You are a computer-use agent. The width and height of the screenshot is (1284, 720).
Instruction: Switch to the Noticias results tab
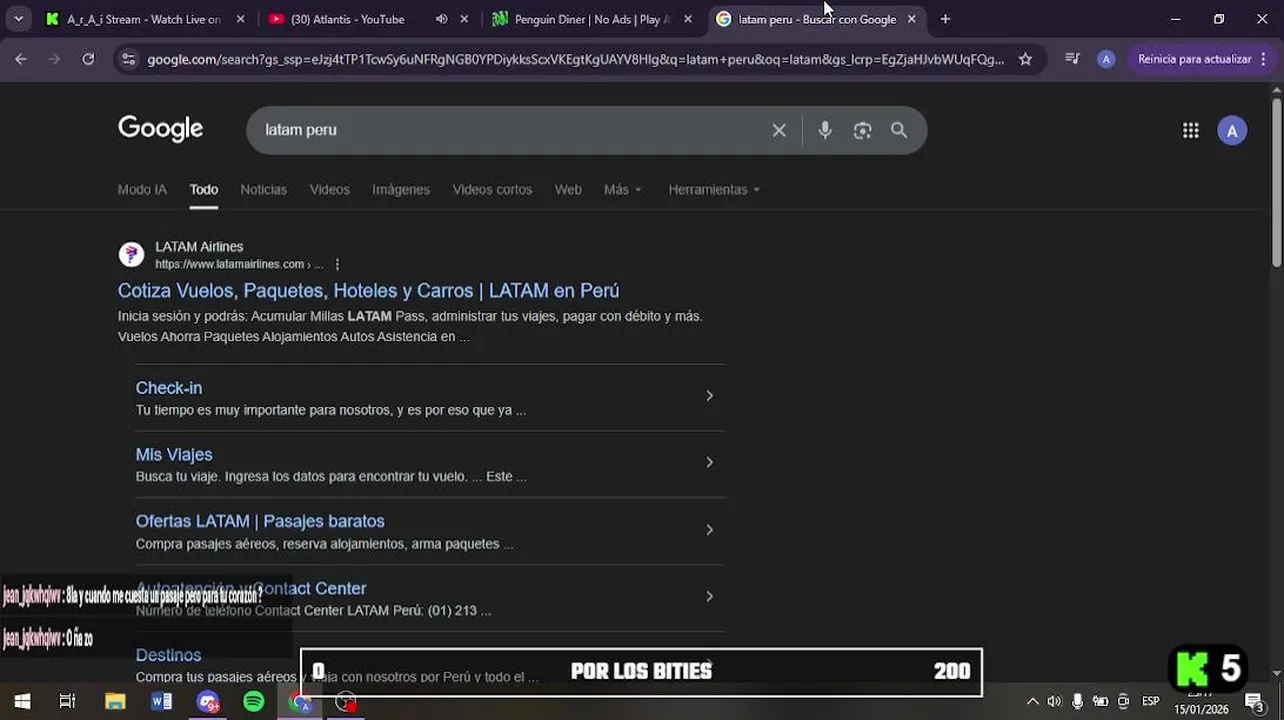click(x=263, y=189)
